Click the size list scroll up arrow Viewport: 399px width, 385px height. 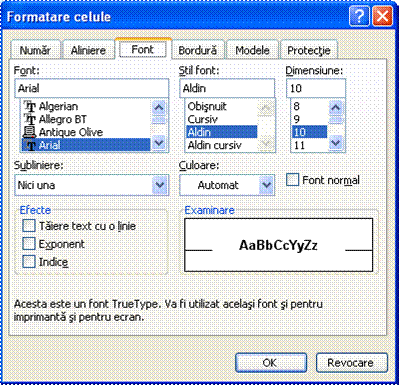[336, 107]
